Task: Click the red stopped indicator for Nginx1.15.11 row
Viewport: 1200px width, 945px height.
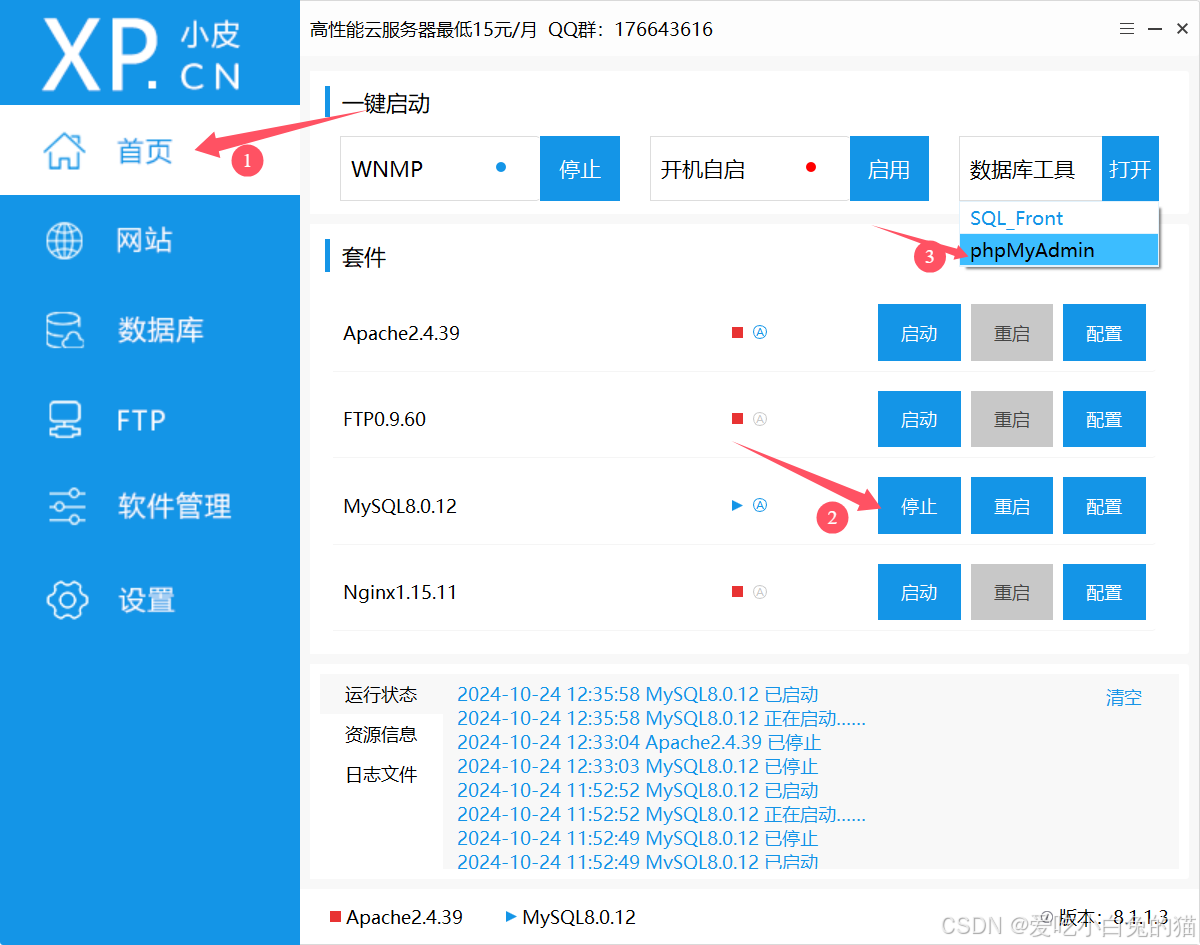Action: click(737, 592)
